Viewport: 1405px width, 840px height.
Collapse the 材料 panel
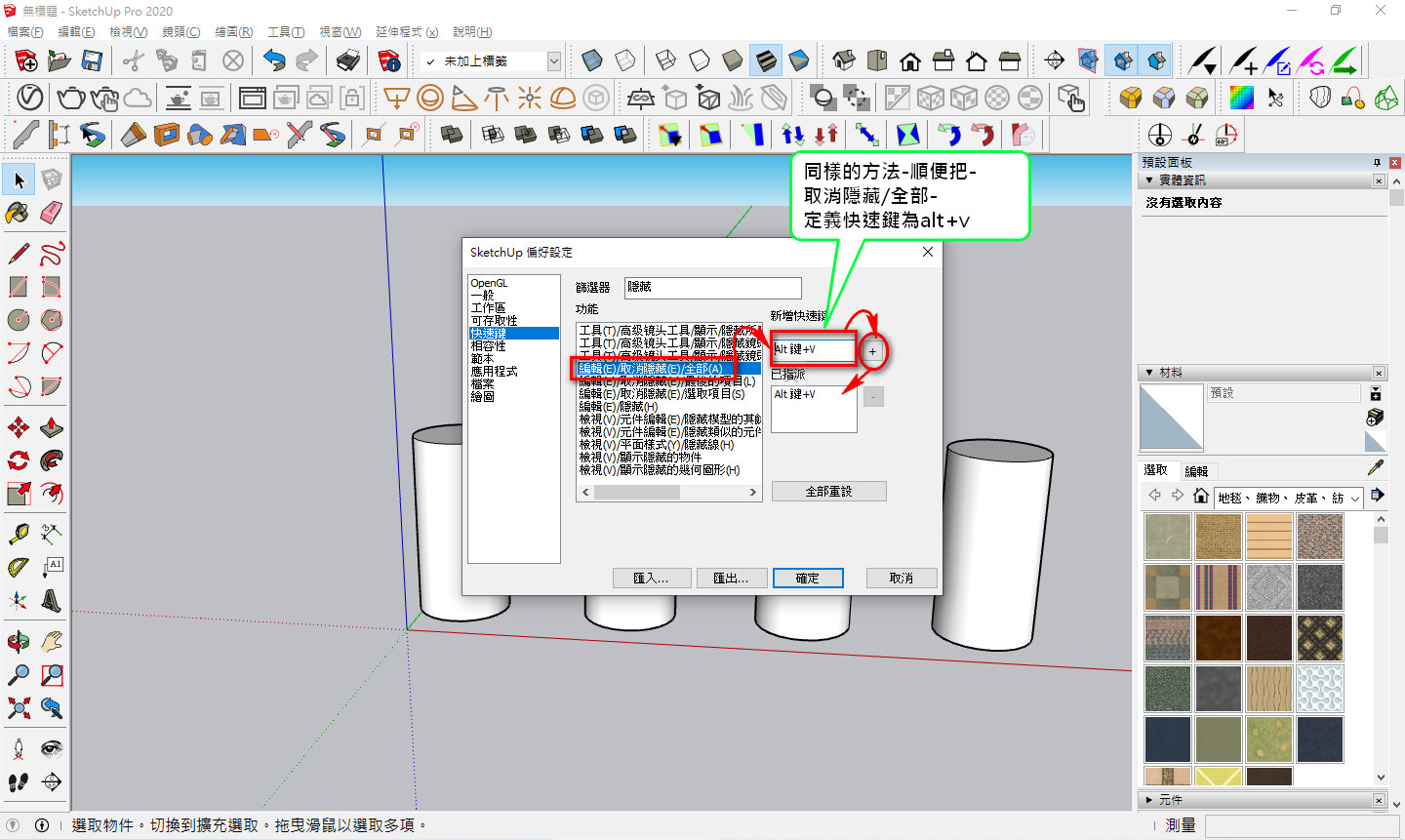[x=1150, y=373]
